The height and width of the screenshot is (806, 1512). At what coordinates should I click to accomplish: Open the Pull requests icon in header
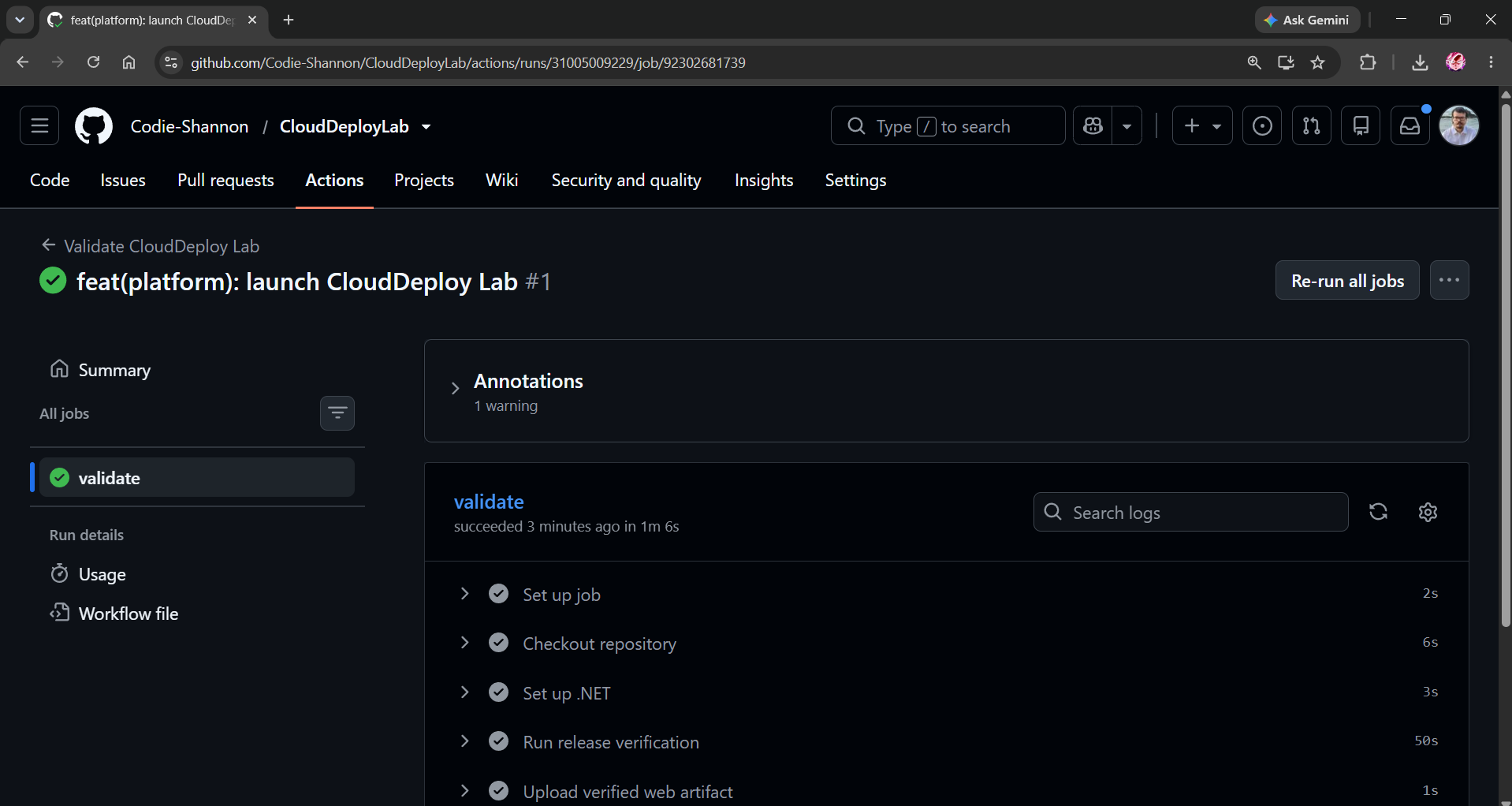click(x=1312, y=125)
